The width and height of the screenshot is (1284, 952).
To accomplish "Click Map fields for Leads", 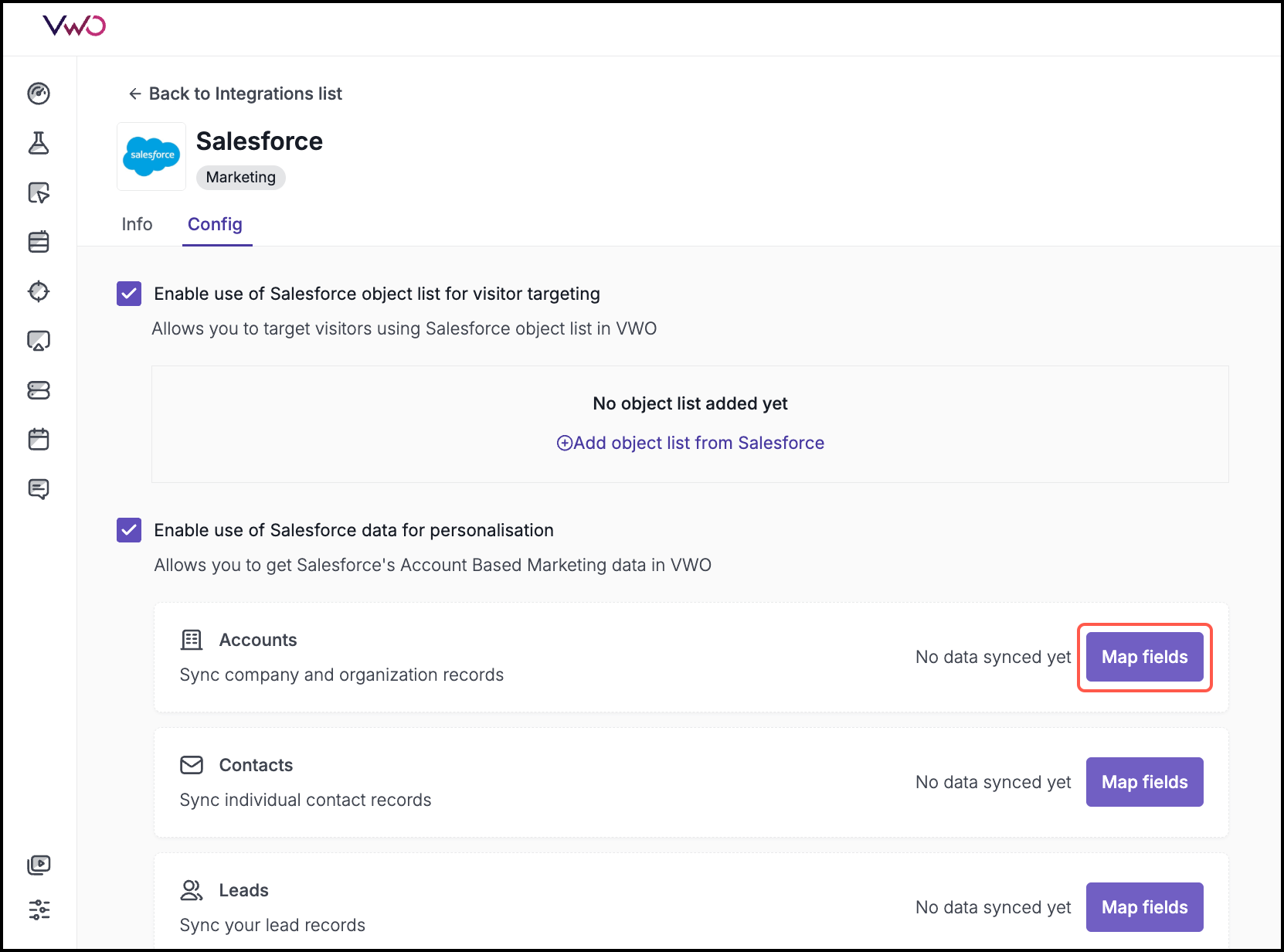I will tap(1144, 907).
